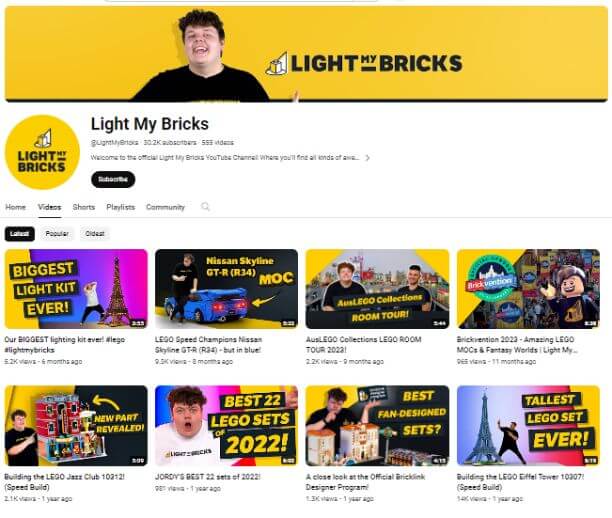Click the JORDY'S BEST 22 sets title
The image size is (612, 518).
[x=208, y=477]
